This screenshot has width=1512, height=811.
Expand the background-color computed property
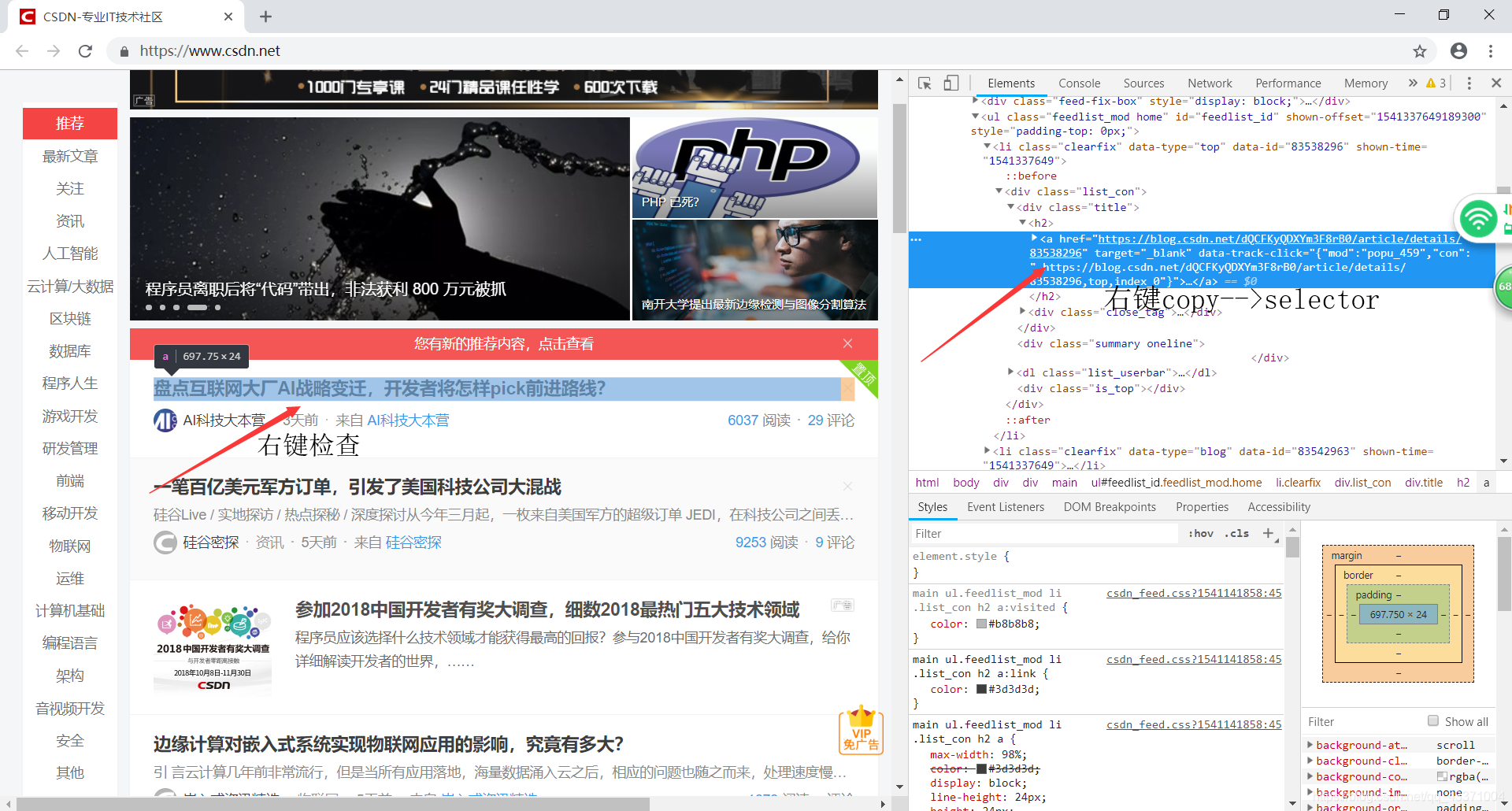point(1310,776)
